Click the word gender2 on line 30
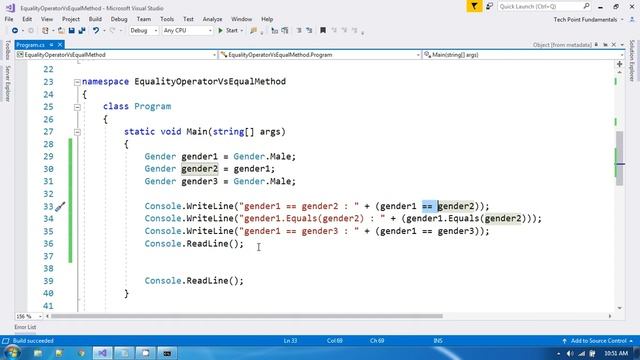Image resolution: width=640 pixels, height=360 pixels. tap(200, 169)
